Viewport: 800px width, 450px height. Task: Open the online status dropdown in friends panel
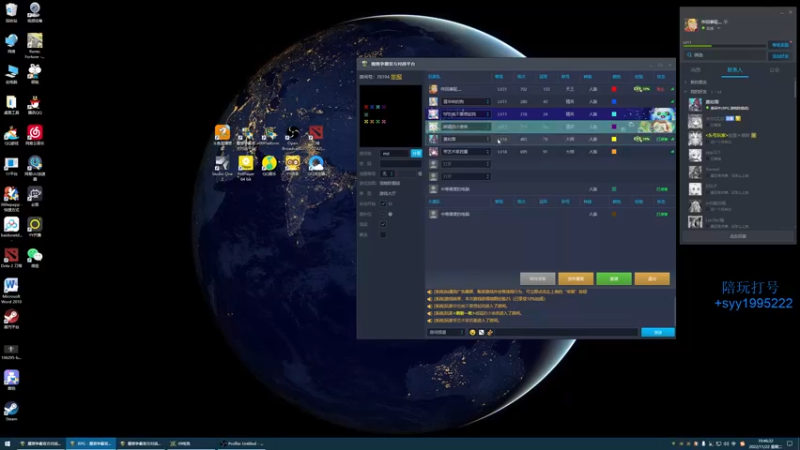(718, 28)
